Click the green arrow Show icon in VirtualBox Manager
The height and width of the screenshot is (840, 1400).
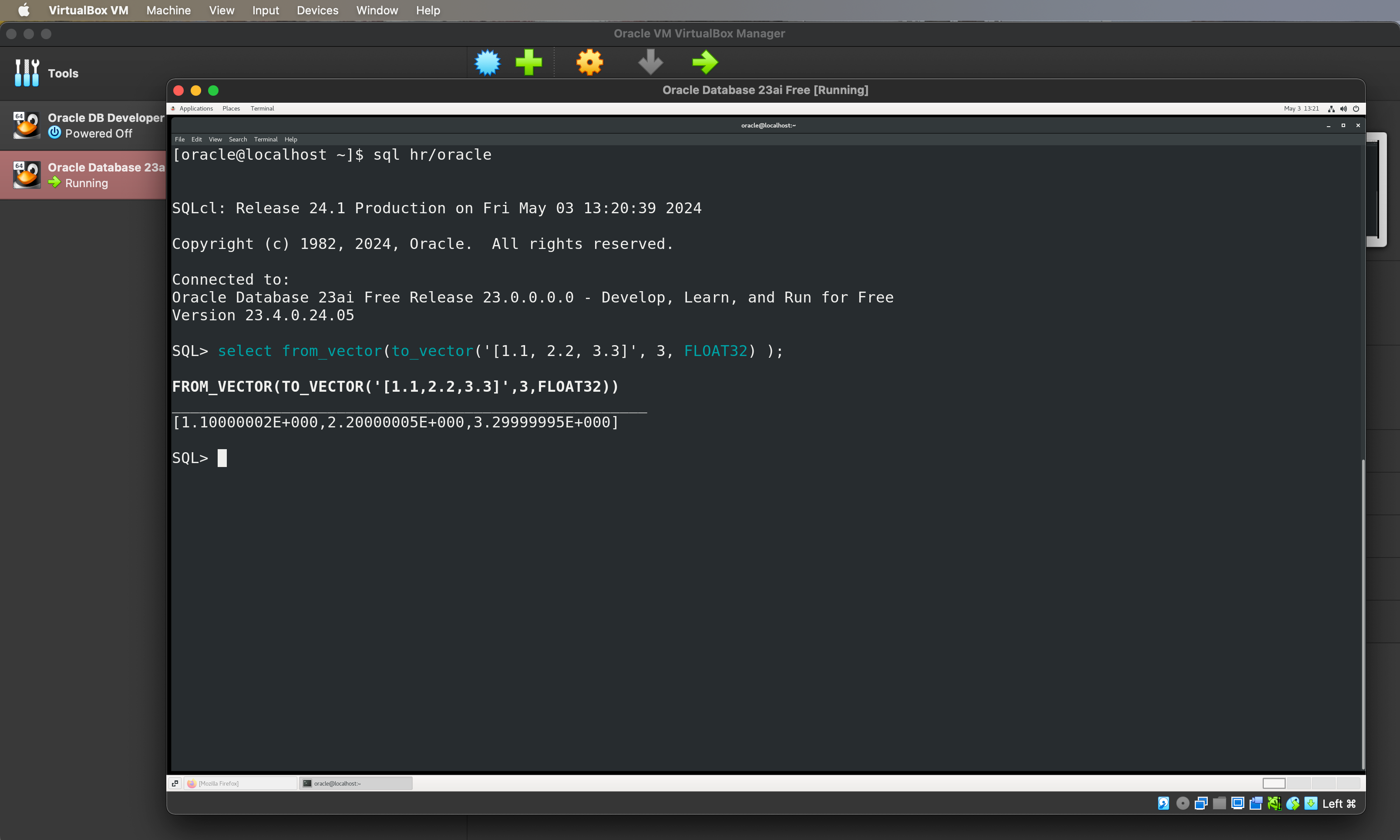click(x=705, y=62)
